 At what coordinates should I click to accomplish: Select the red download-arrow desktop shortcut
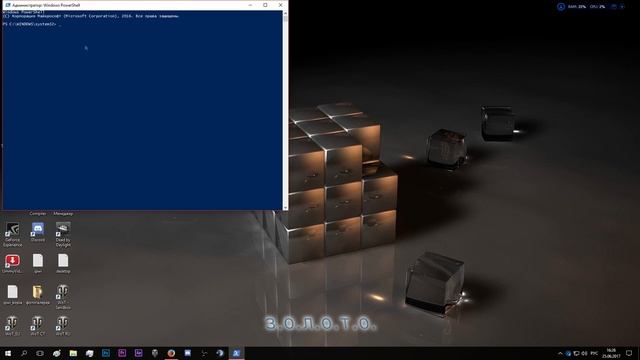point(12,263)
